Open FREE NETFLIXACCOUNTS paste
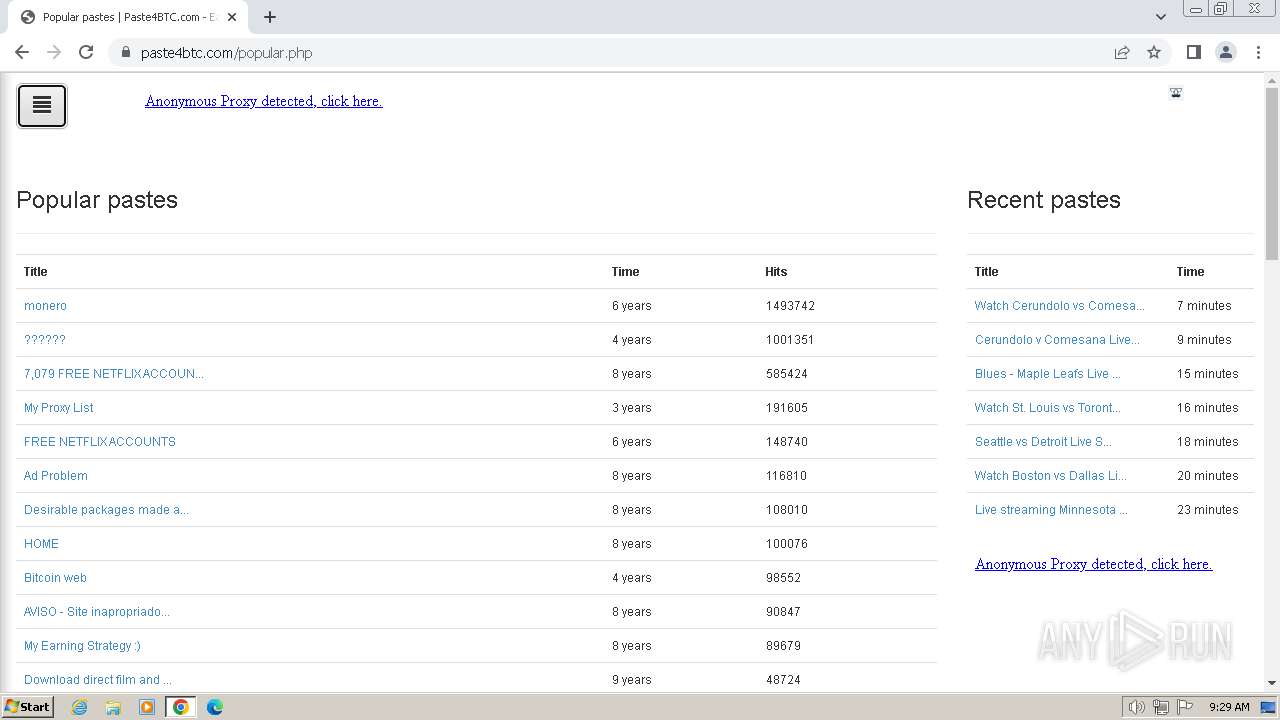Viewport: 1280px width, 720px height. pyautogui.click(x=100, y=442)
